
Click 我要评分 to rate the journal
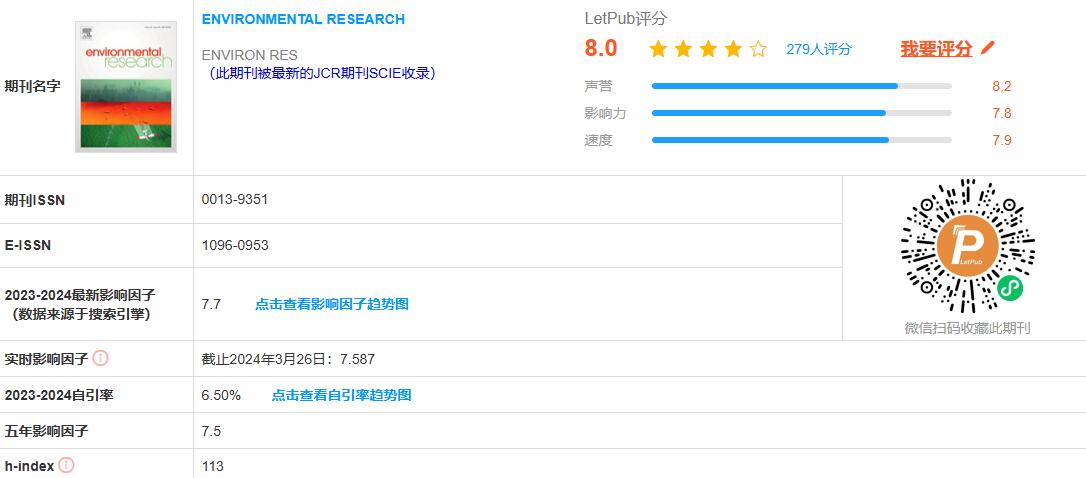coord(936,48)
